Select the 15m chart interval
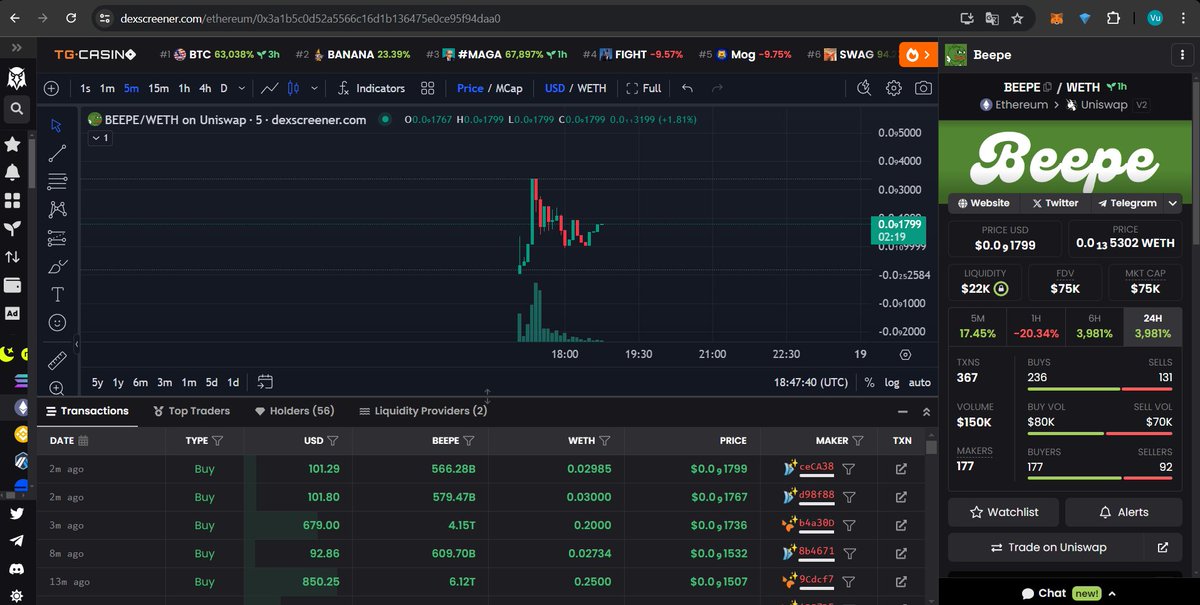 pos(158,88)
